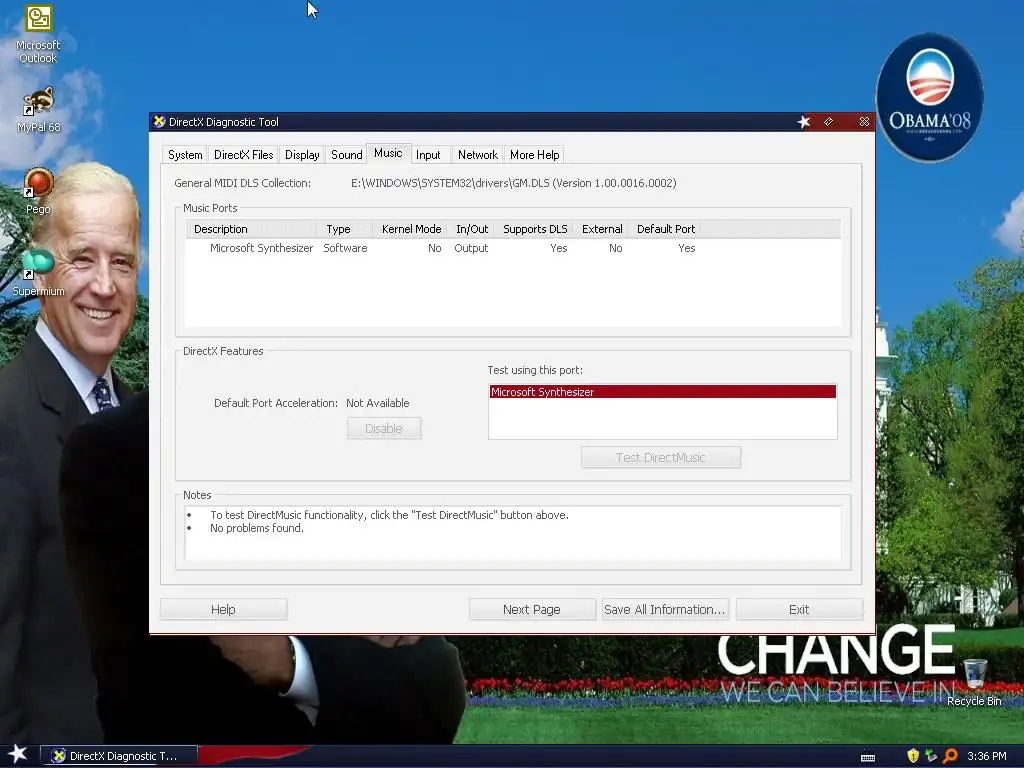Click the Description column header

[251, 229]
